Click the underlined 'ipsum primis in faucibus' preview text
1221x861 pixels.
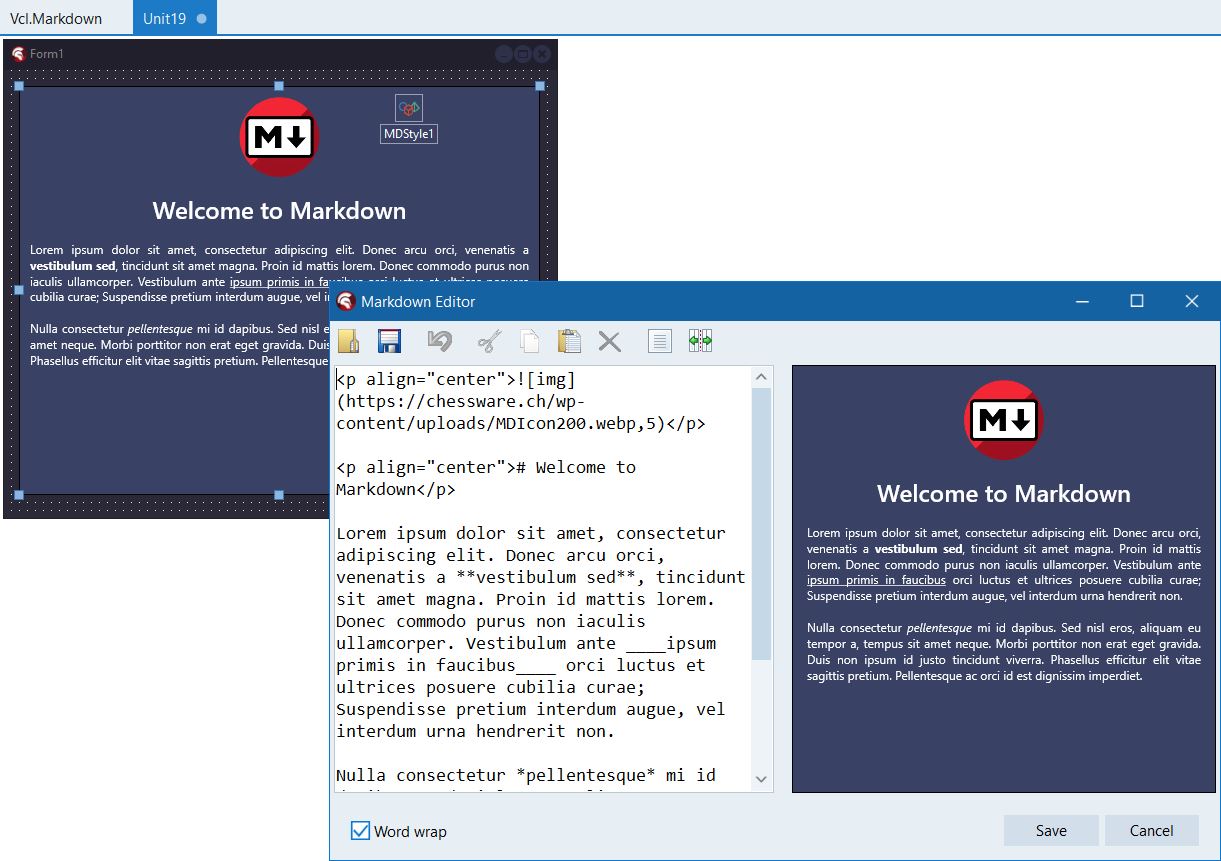[x=876, y=580]
